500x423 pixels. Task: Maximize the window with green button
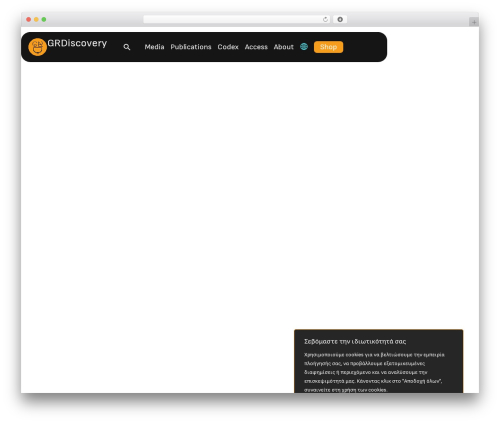44,19
